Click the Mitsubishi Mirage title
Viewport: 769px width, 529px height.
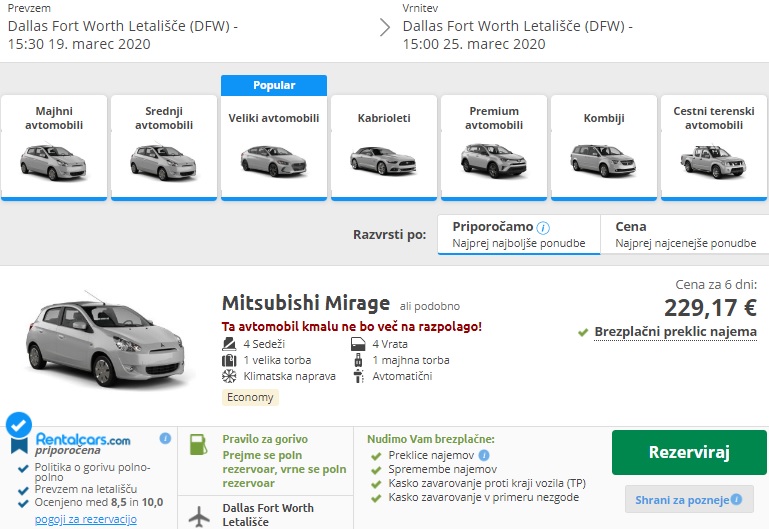305,303
